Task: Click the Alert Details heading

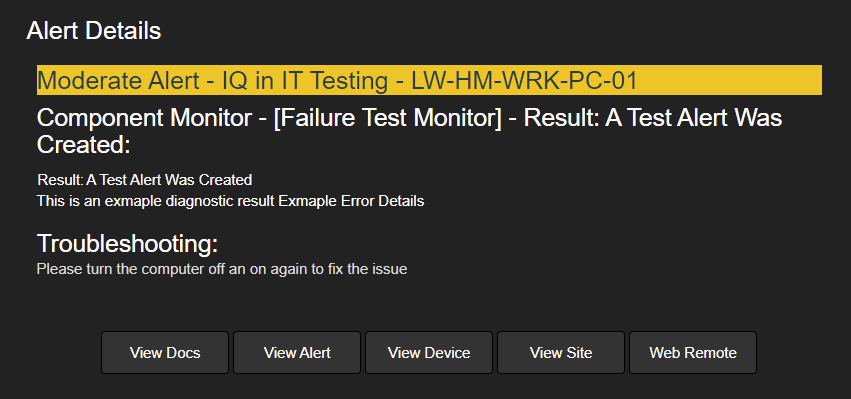Action: pyautogui.click(x=93, y=31)
